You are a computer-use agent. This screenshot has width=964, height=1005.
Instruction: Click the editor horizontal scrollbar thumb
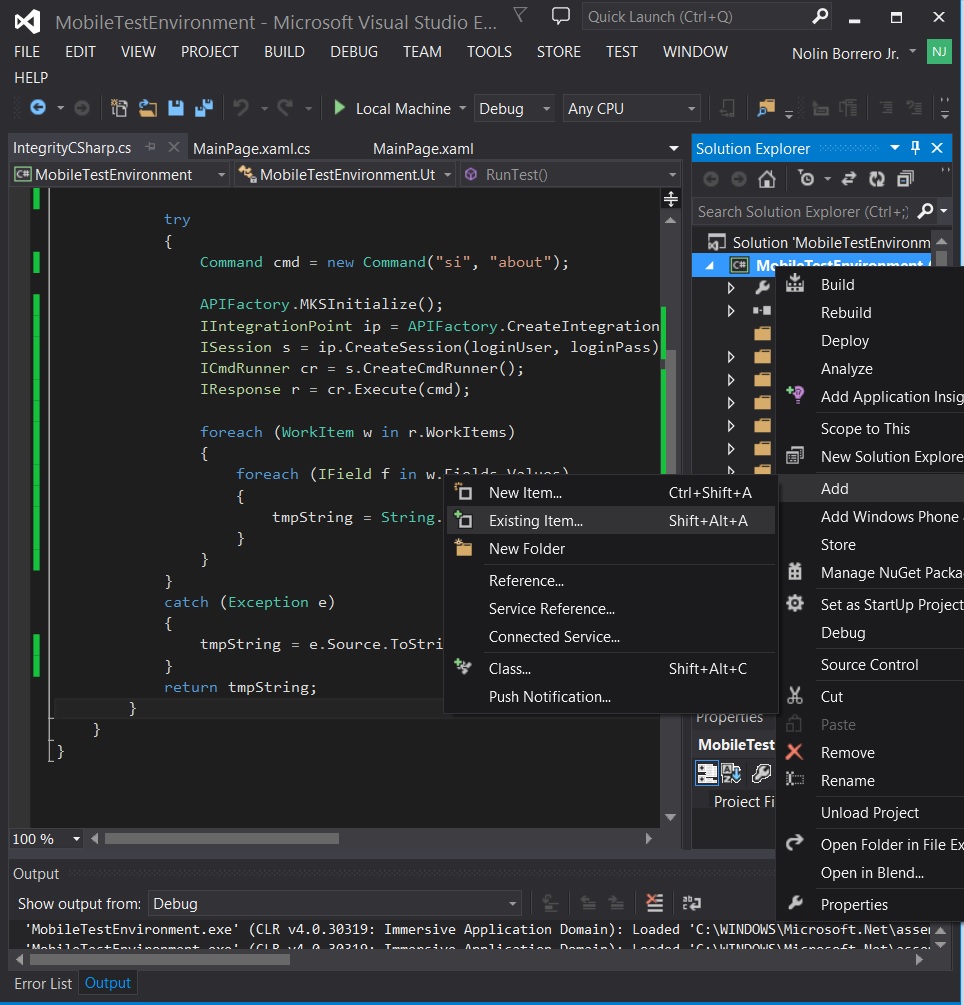pos(222,838)
